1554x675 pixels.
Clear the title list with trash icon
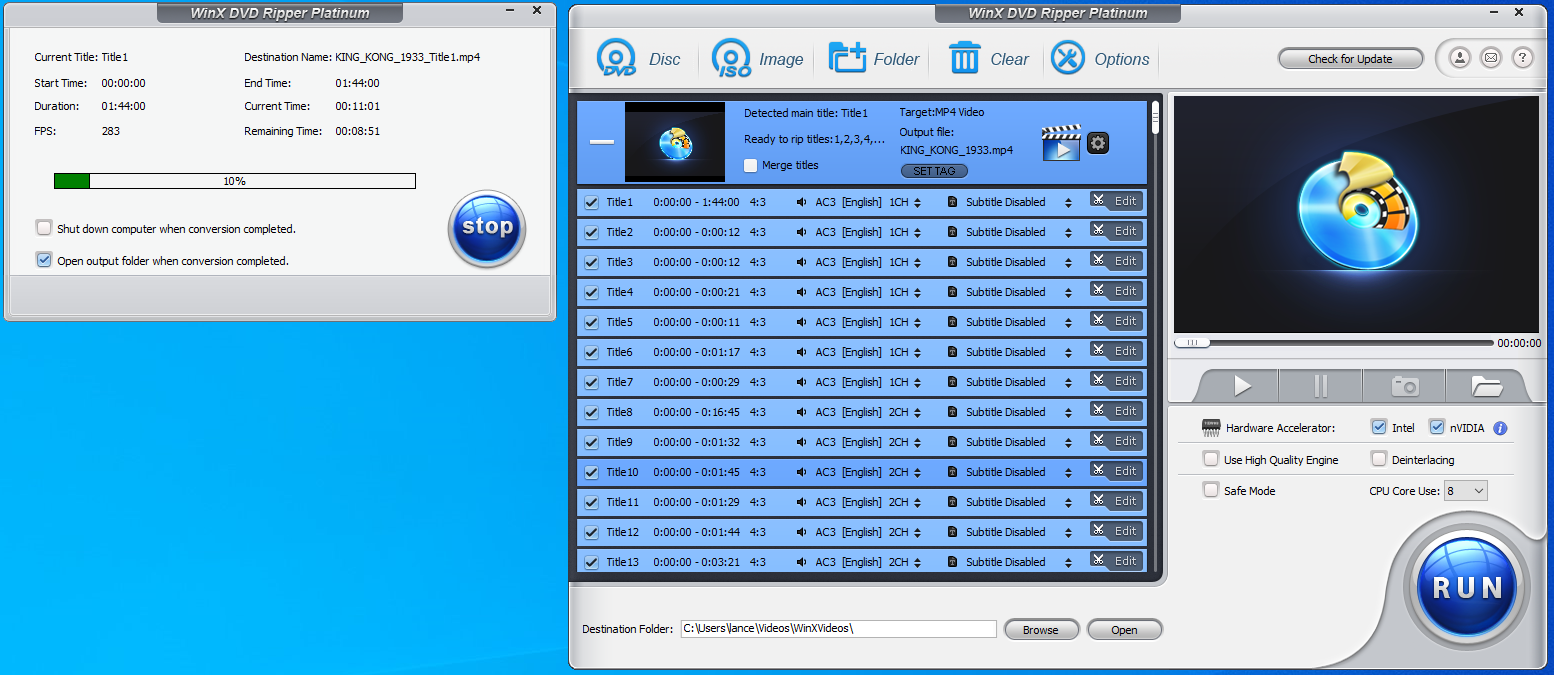tap(988, 59)
